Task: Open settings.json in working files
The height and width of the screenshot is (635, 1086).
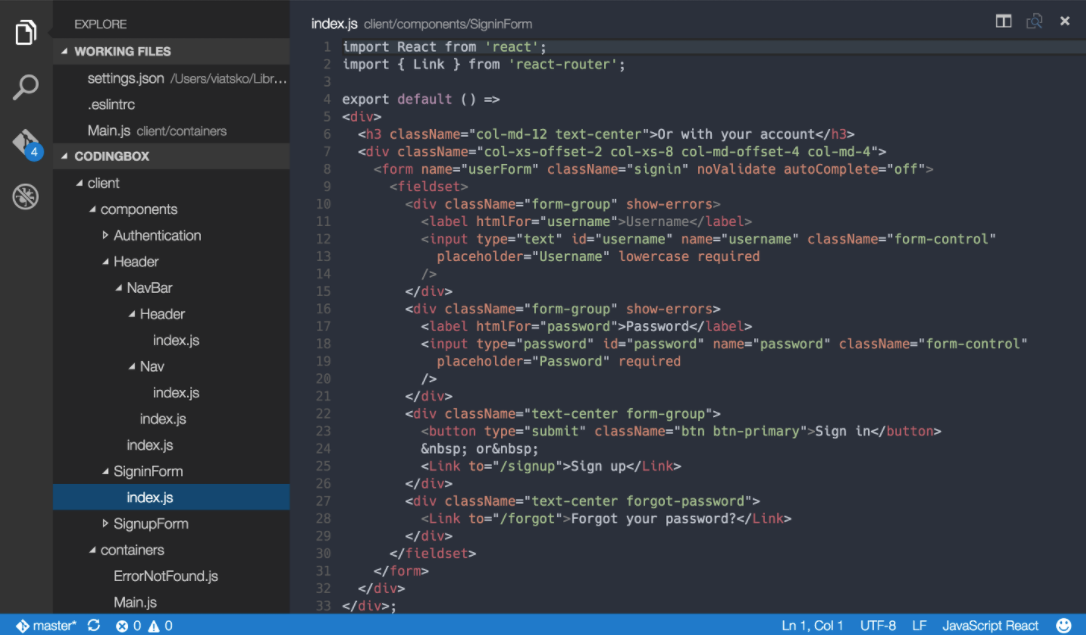Action: click(x=171, y=78)
